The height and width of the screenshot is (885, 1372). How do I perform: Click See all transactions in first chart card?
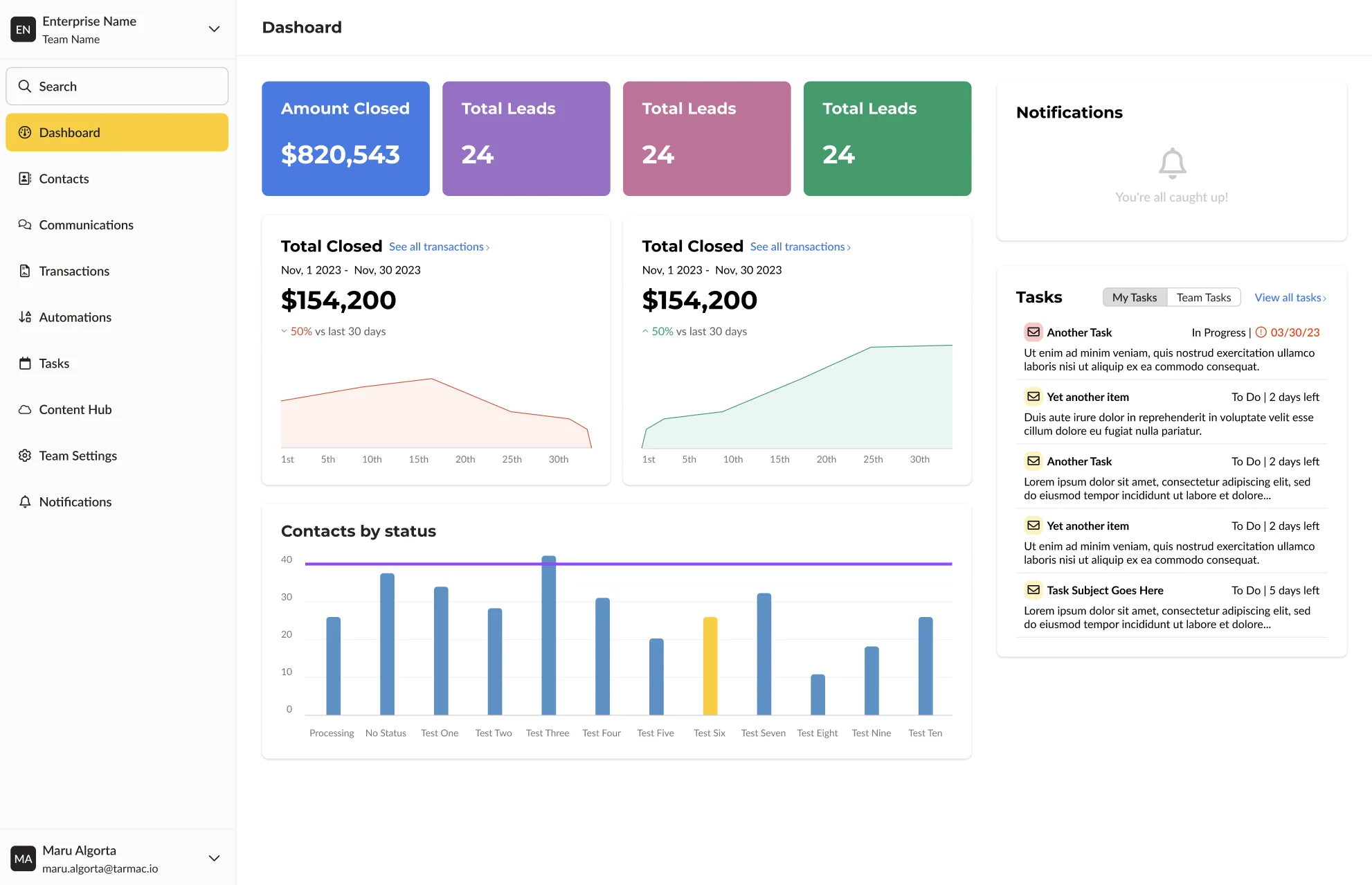pyautogui.click(x=439, y=247)
